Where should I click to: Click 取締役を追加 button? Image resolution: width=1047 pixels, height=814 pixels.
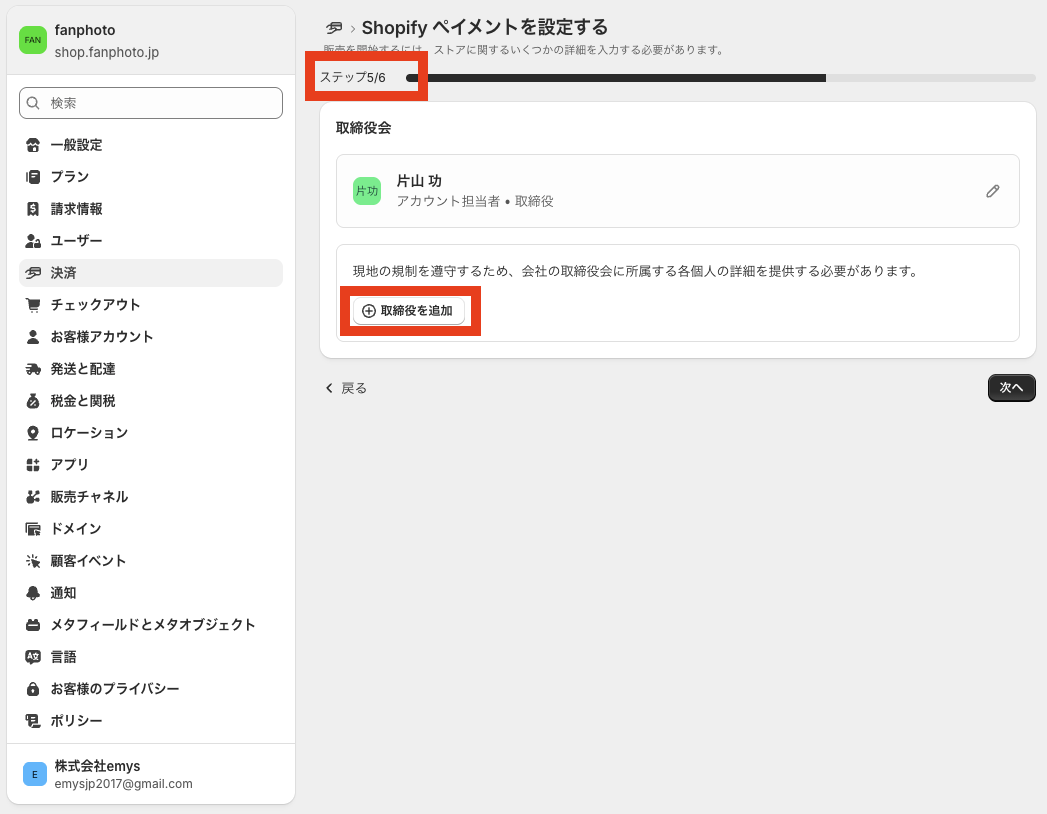[x=409, y=311]
